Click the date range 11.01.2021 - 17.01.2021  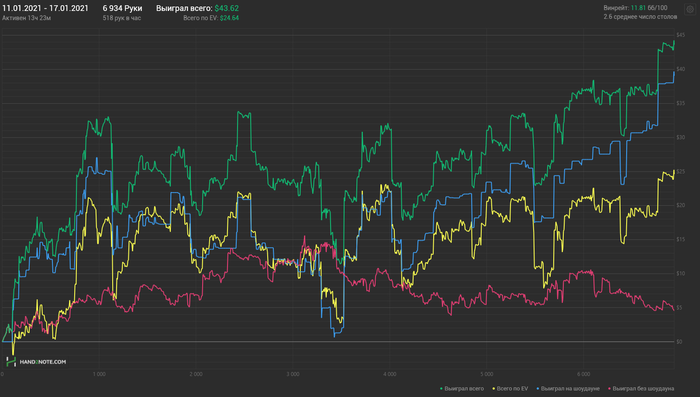[46, 8]
